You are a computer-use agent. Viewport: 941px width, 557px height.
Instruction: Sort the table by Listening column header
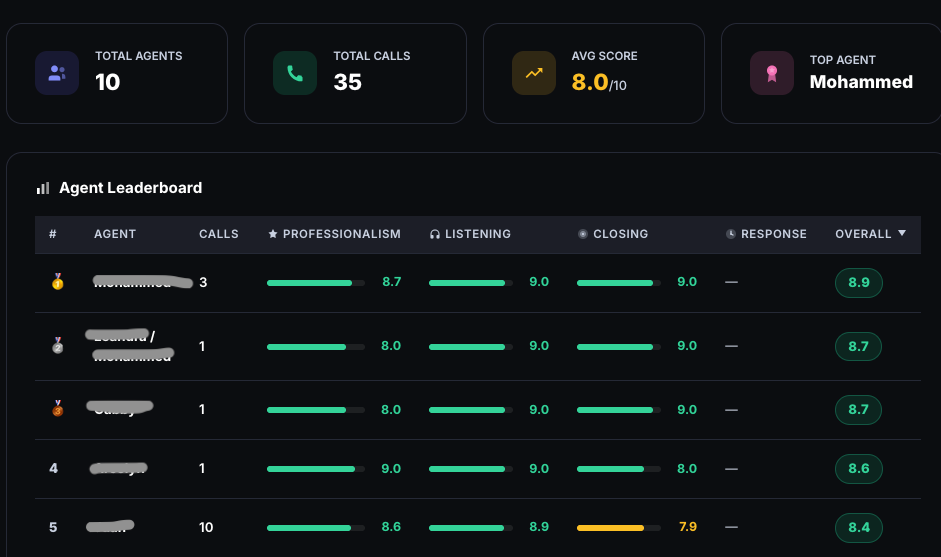coord(477,234)
